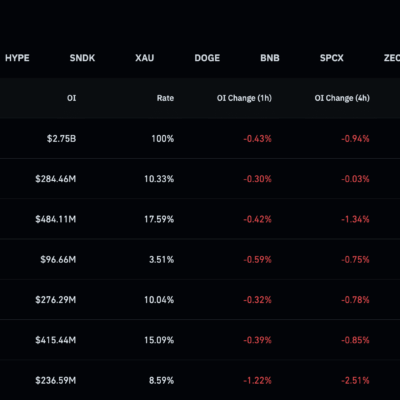Viewport: 400px width, 400px height.
Task: Switch to the SNDK tab
Action: (x=82, y=58)
